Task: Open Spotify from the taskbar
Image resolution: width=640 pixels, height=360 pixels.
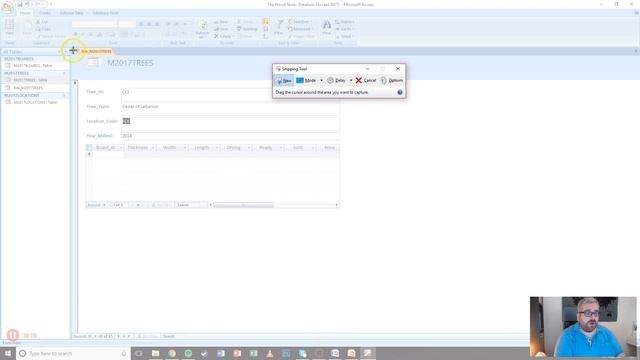Action: (188, 353)
